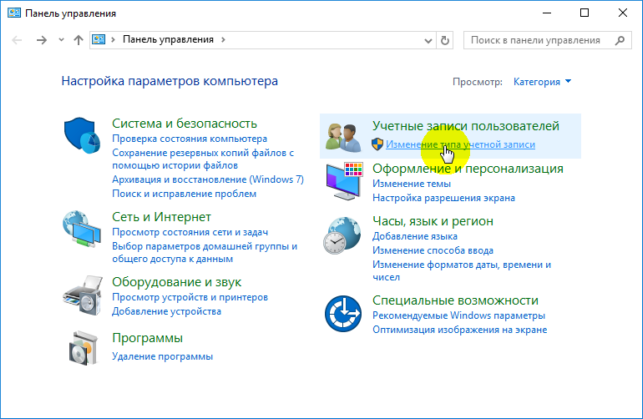This screenshot has height=419, width=643.
Task: Click the Back arrow in navigation bar
Action: [17, 40]
